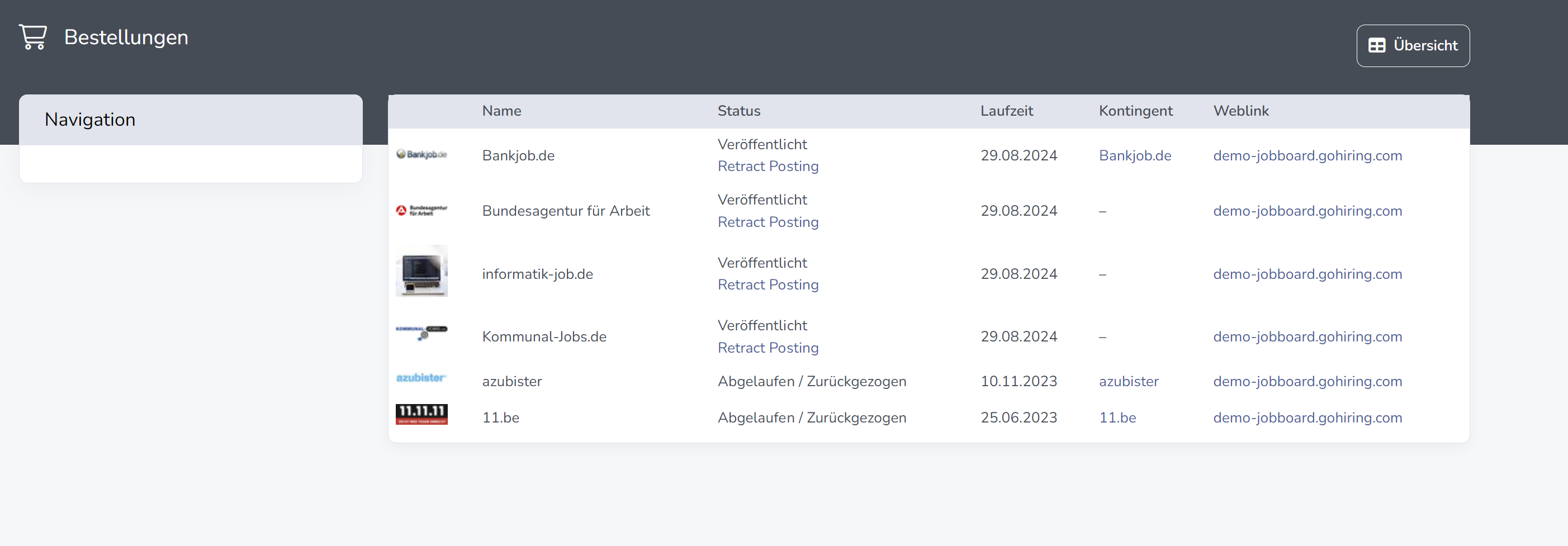Viewport: 1568px width, 546px height.
Task: Click the Bankjob.de logo thumbnail
Action: (421, 155)
